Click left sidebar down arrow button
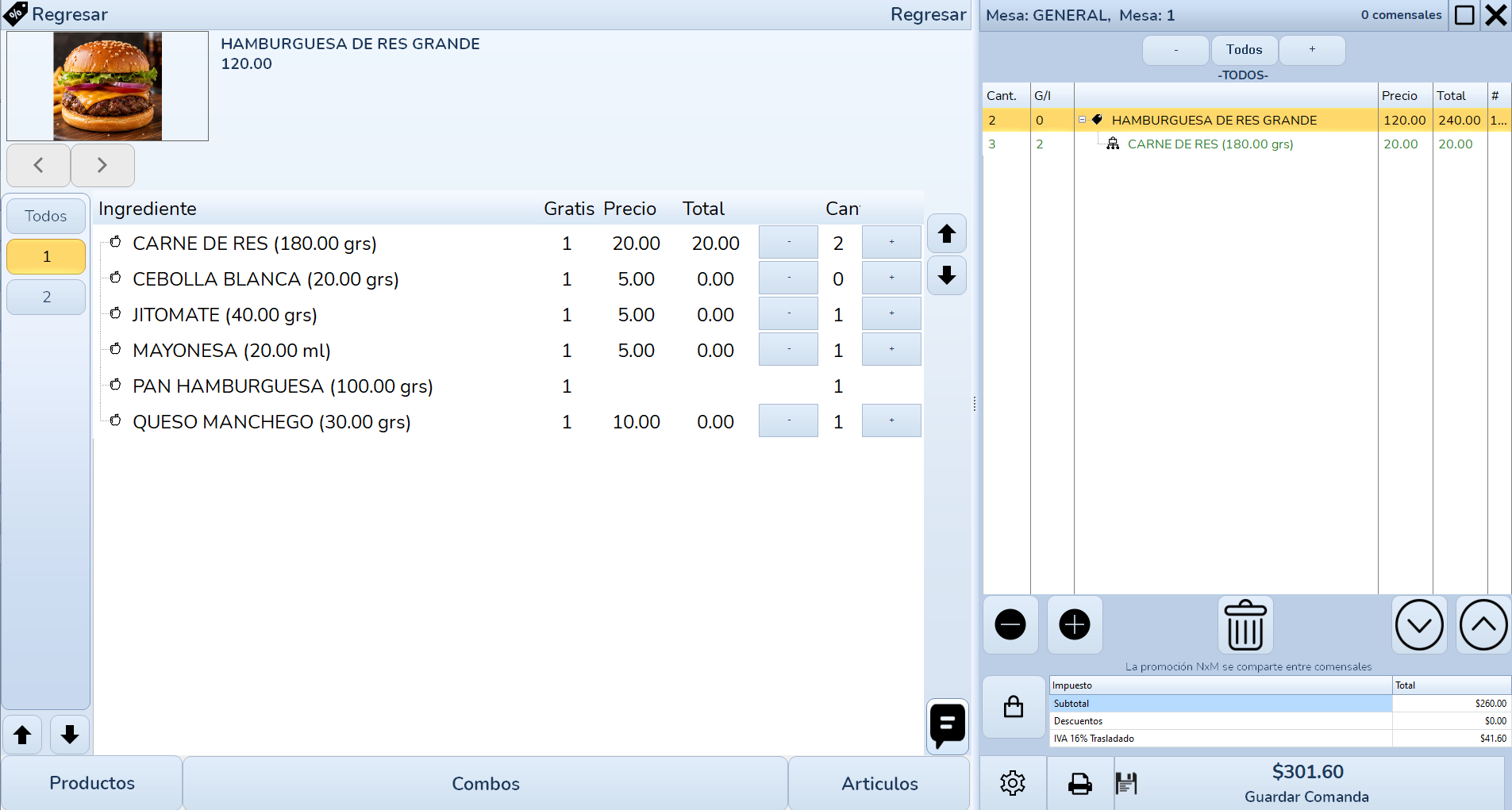 tap(70, 735)
